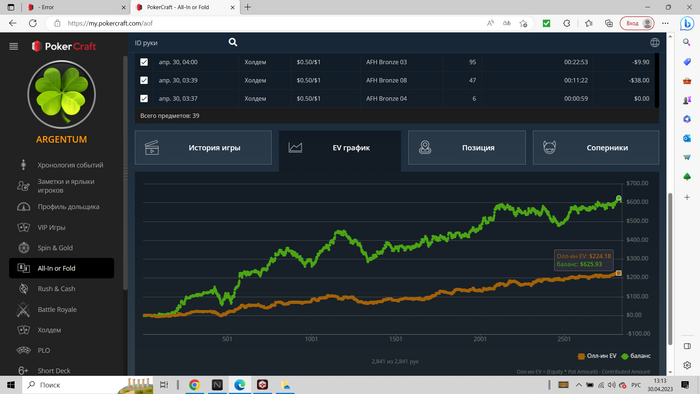Screen dimensions: 700x394
Task: Add a sidebar app with plus
Action: pos(687,197)
